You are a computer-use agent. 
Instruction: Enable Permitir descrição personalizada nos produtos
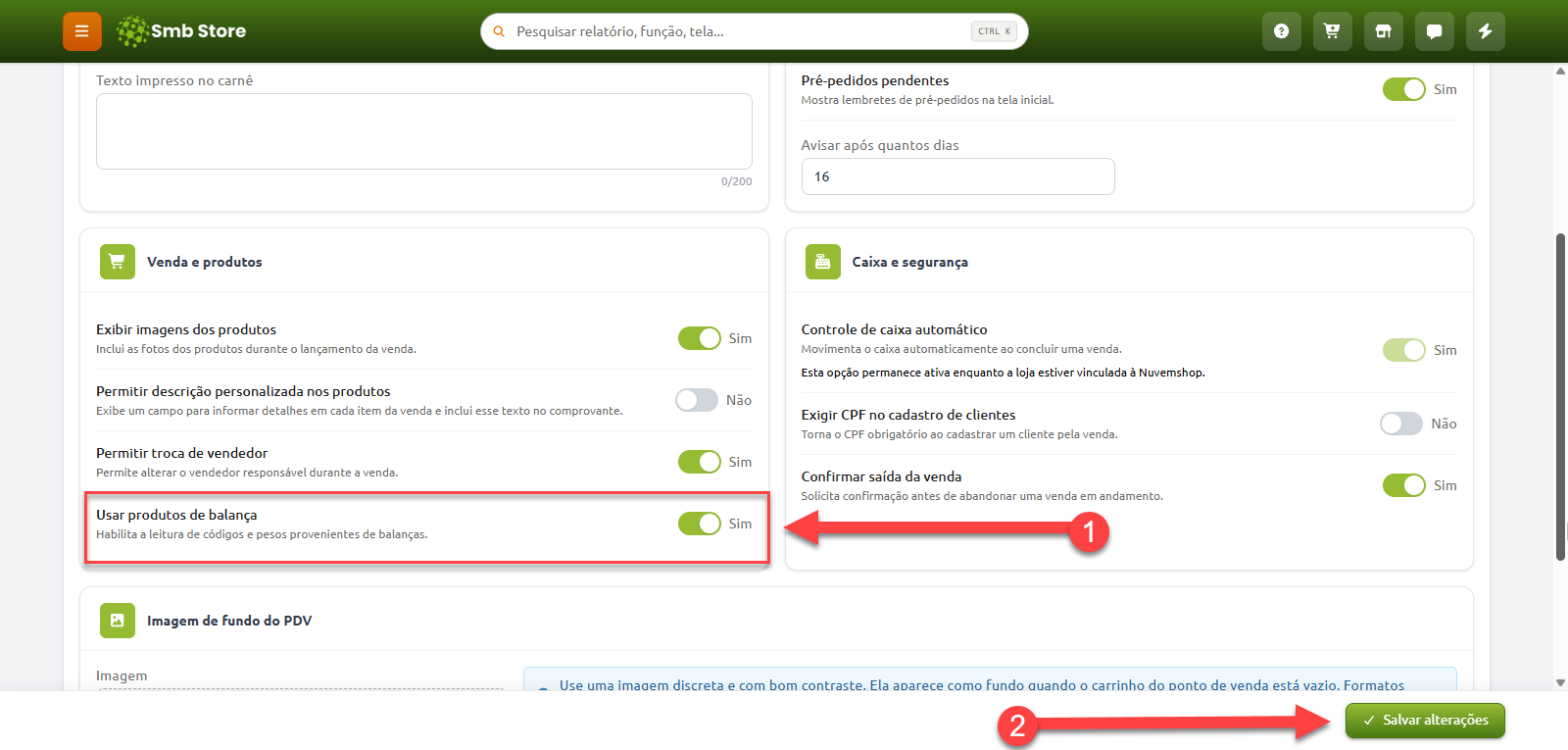pyautogui.click(x=697, y=400)
